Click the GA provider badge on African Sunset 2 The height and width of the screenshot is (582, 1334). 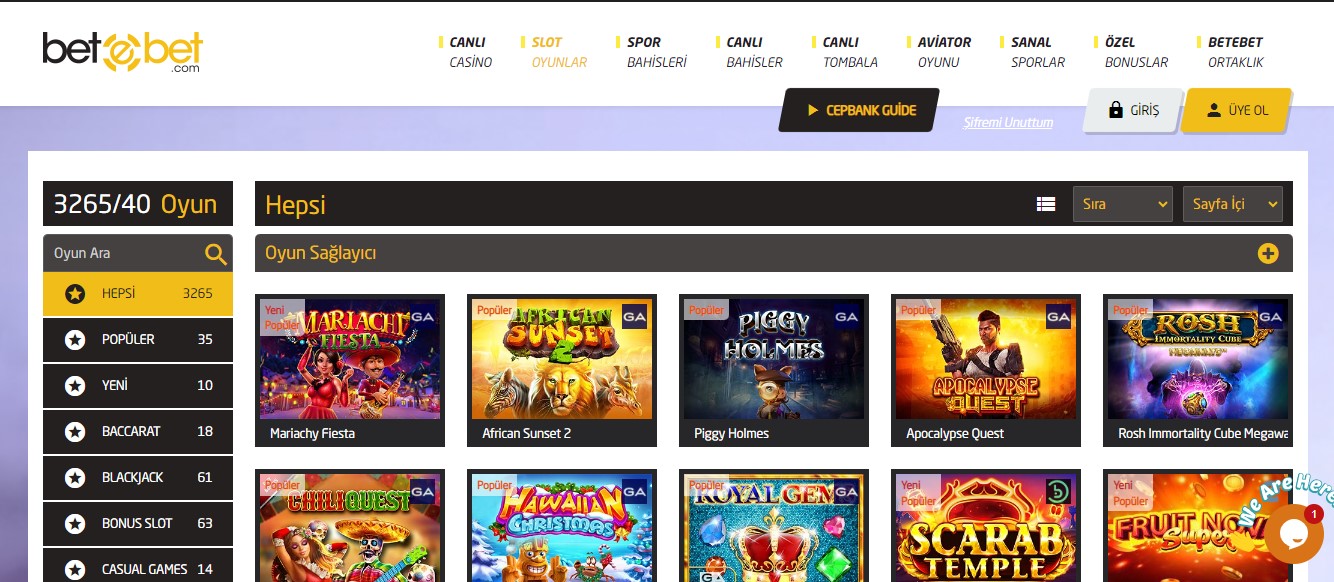pyautogui.click(x=634, y=316)
